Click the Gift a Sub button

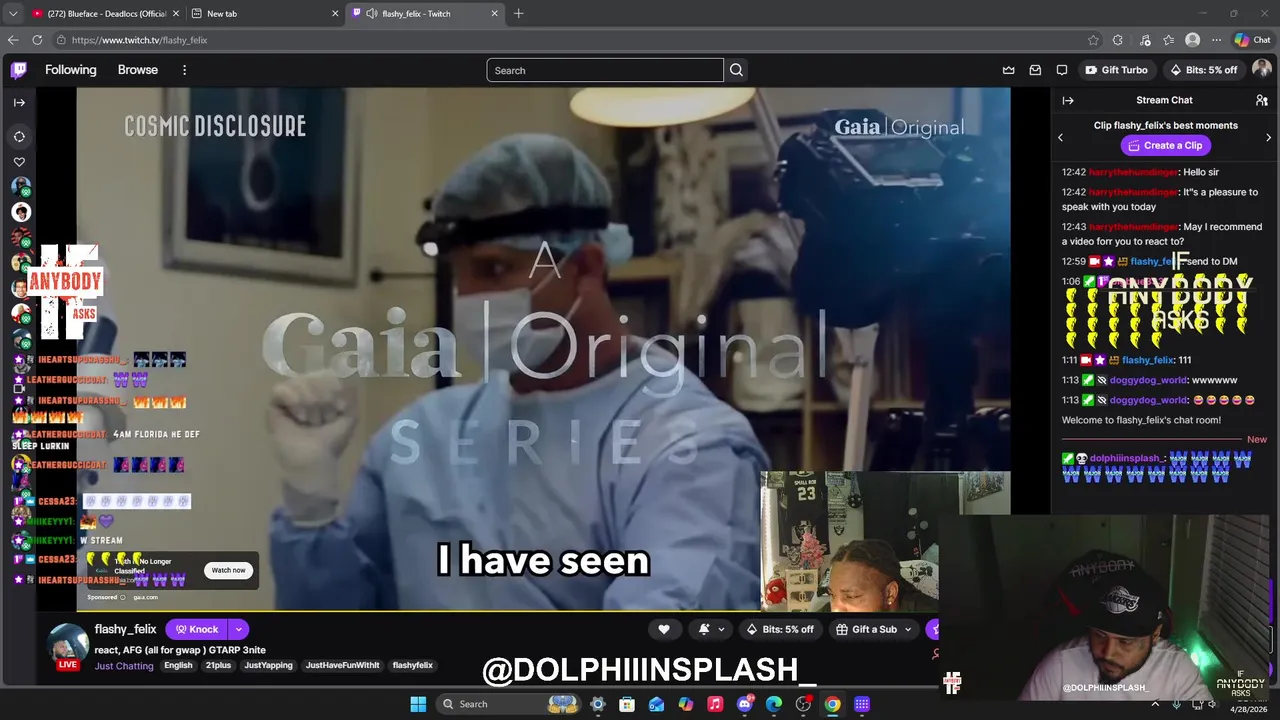click(867, 629)
